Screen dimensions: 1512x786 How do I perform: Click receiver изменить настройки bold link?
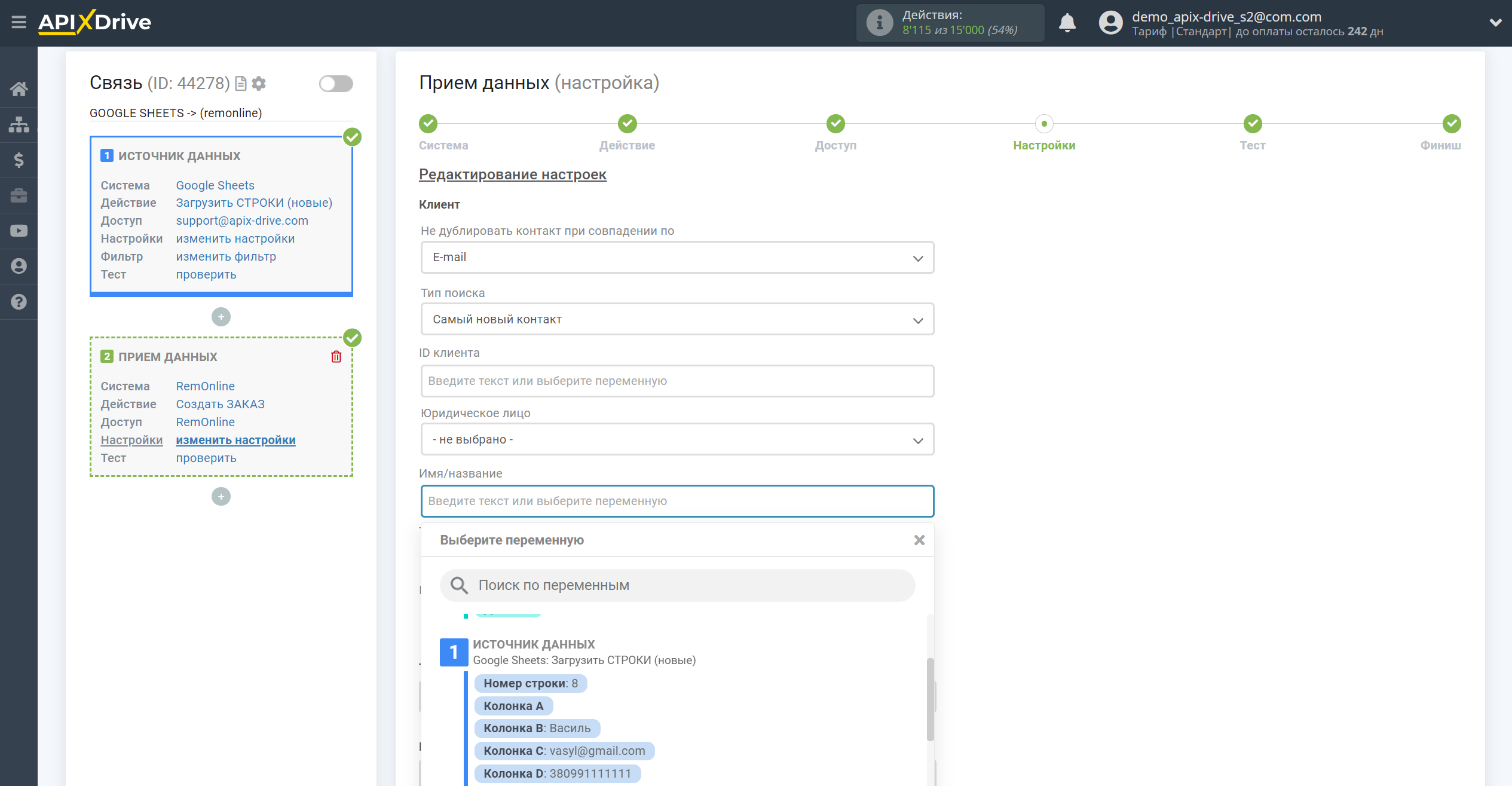(x=235, y=440)
